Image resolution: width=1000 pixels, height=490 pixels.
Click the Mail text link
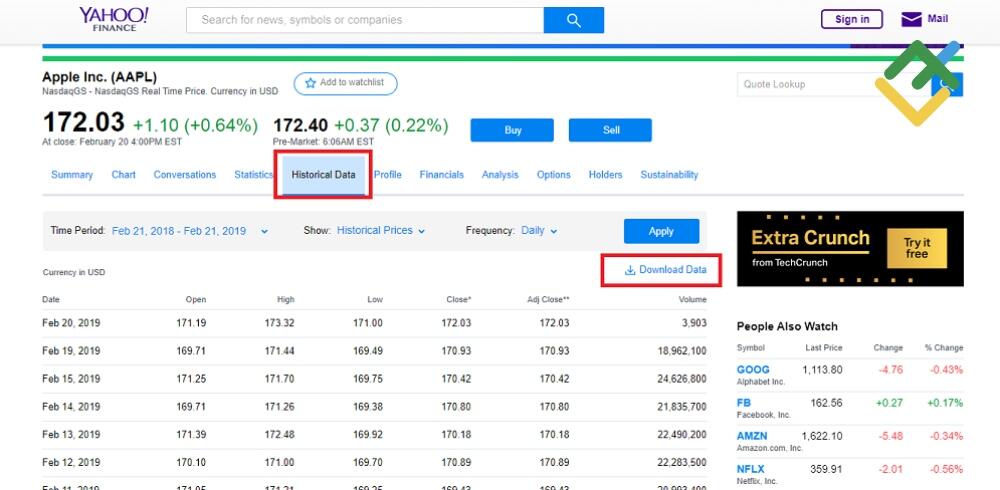click(938, 19)
